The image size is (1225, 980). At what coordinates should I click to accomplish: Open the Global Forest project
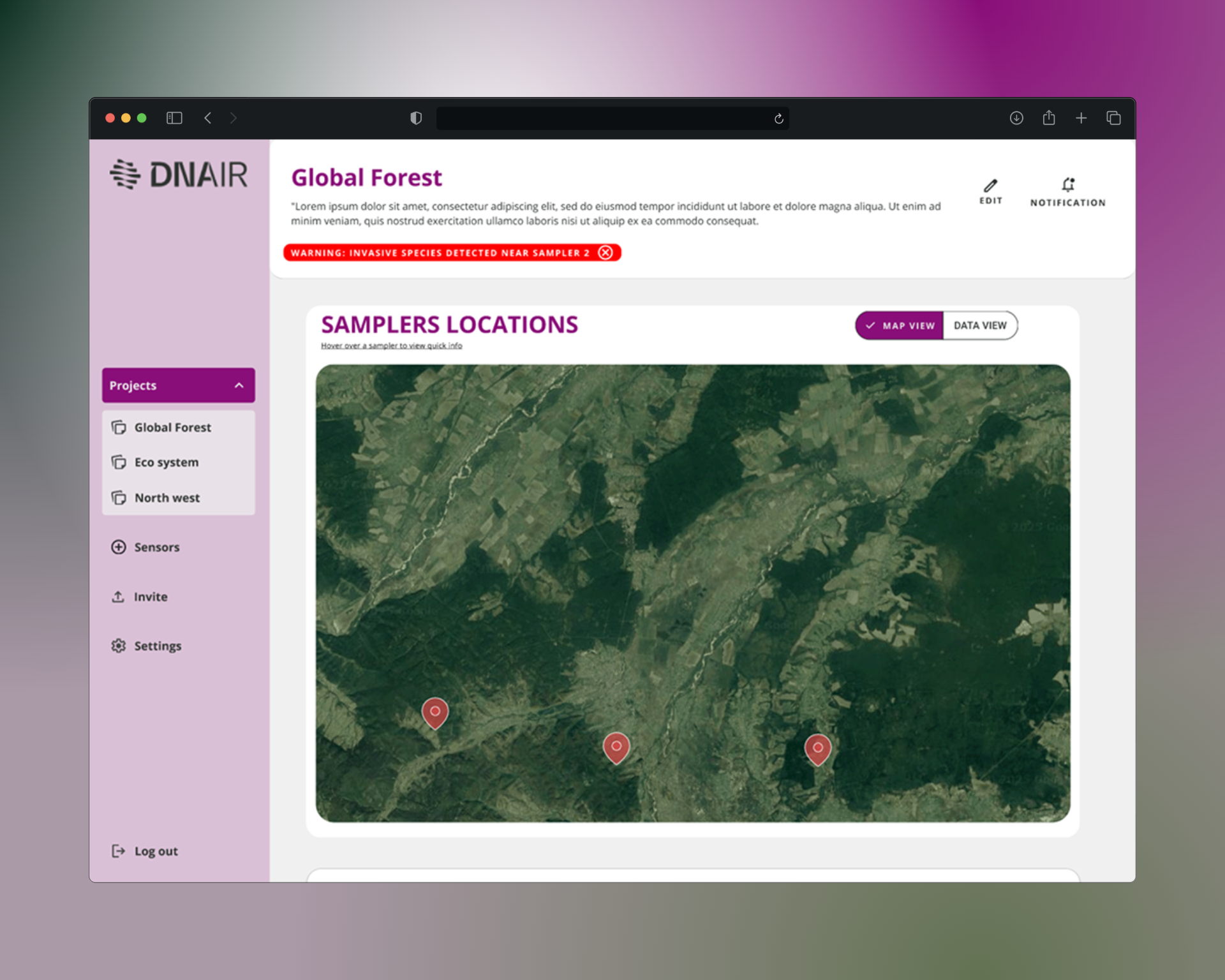coord(172,427)
